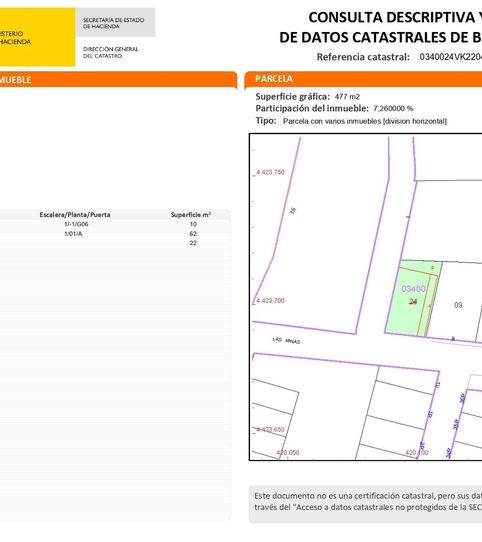Click the surface value 22

pos(193,243)
